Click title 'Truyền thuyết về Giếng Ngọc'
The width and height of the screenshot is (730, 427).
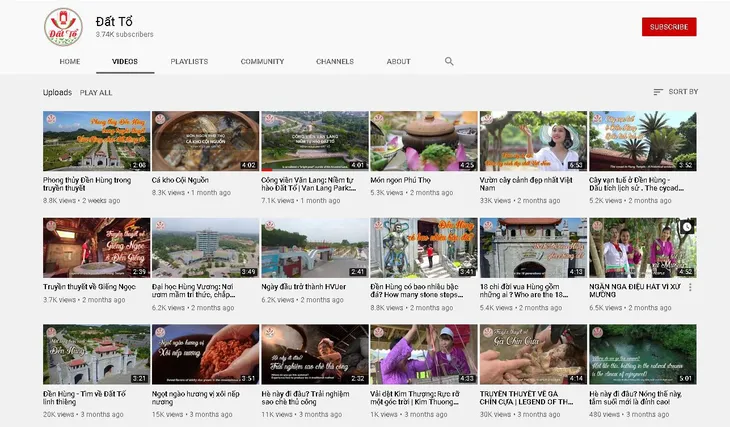tap(89, 287)
